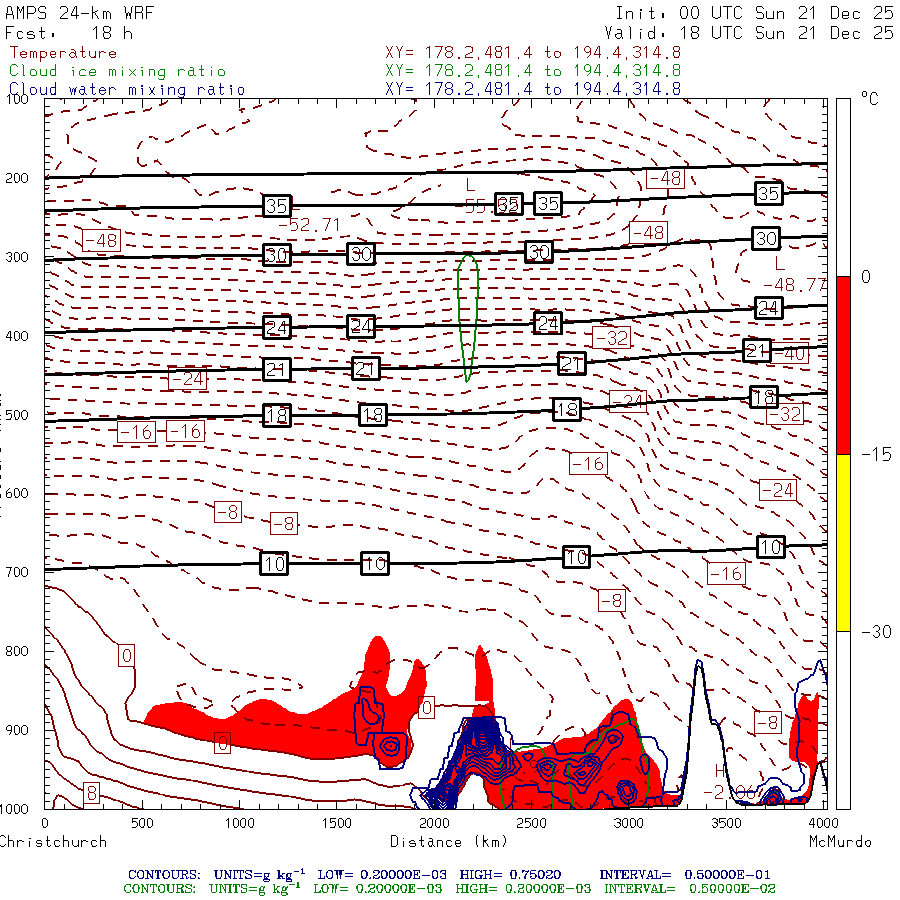Click the McMurdo endpoint label
The width and height of the screenshot is (900, 900).
[x=840, y=842]
